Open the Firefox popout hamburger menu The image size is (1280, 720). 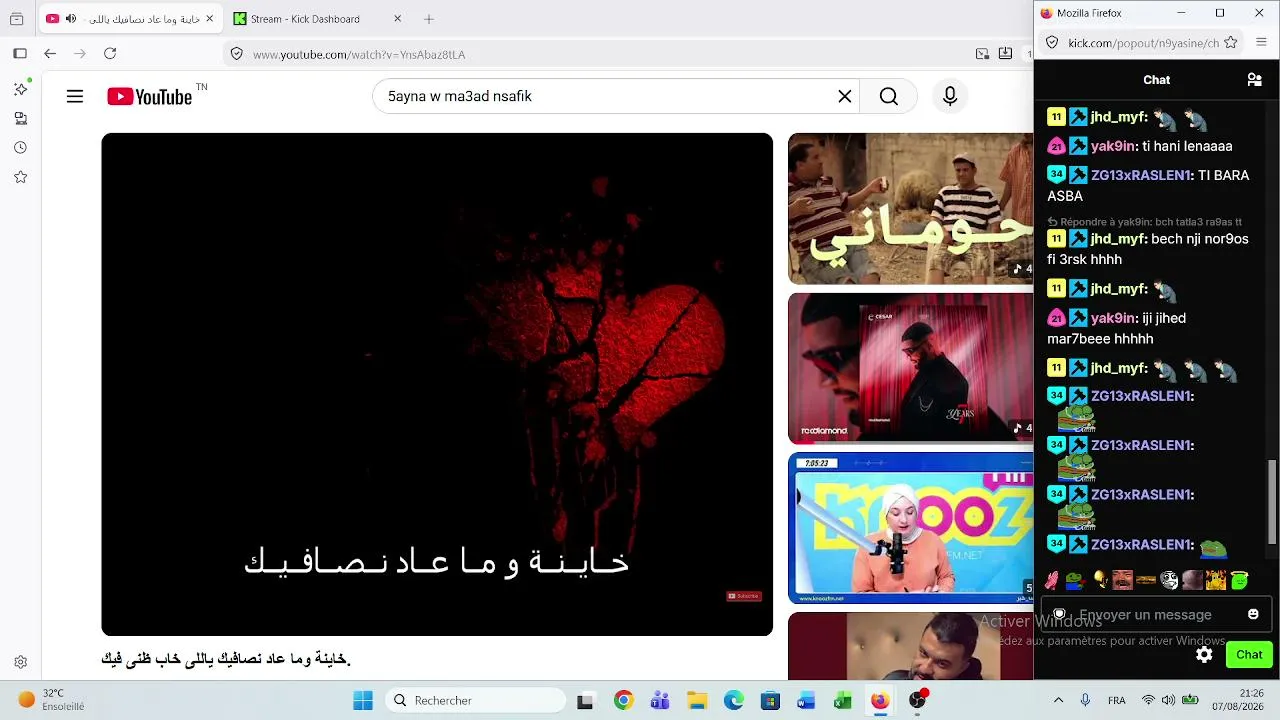(x=1261, y=43)
